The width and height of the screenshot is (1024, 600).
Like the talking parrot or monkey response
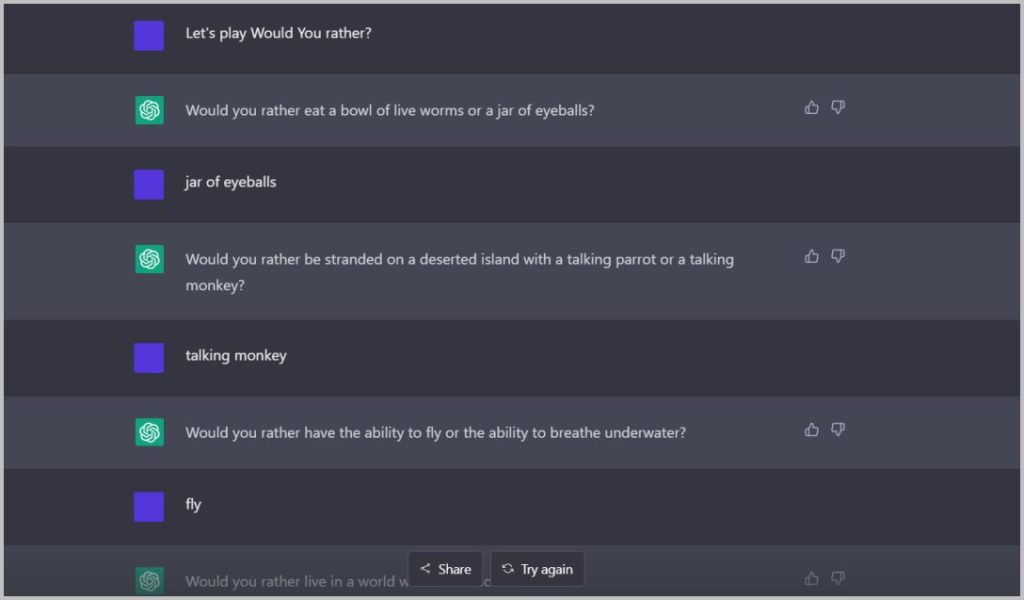(x=812, y=256)
